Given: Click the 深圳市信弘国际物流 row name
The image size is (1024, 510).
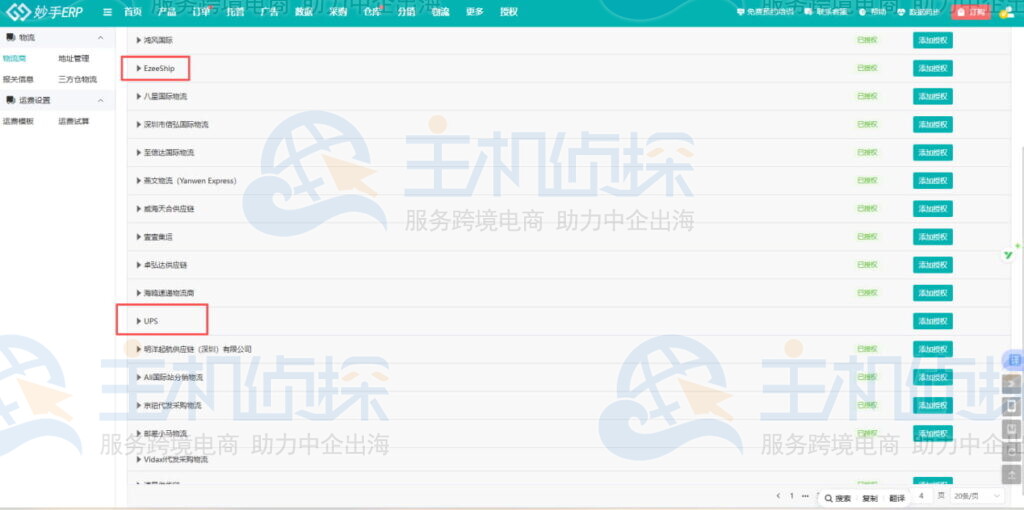Looking at the screenshot, I should point(176,124).
